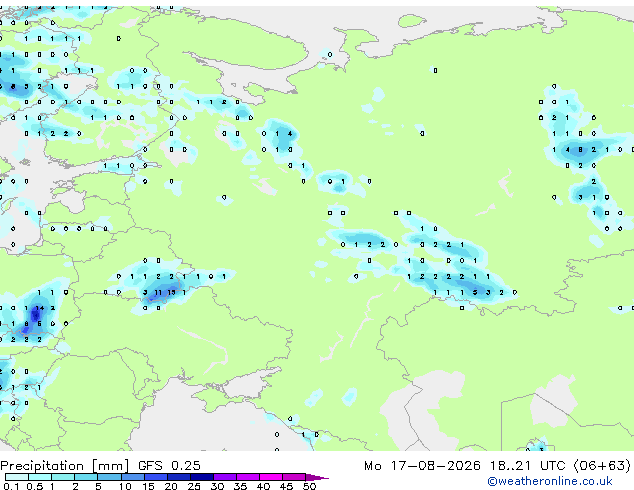
Task: Pick the 10–15 mm legend color swatch
Action: 132,477
